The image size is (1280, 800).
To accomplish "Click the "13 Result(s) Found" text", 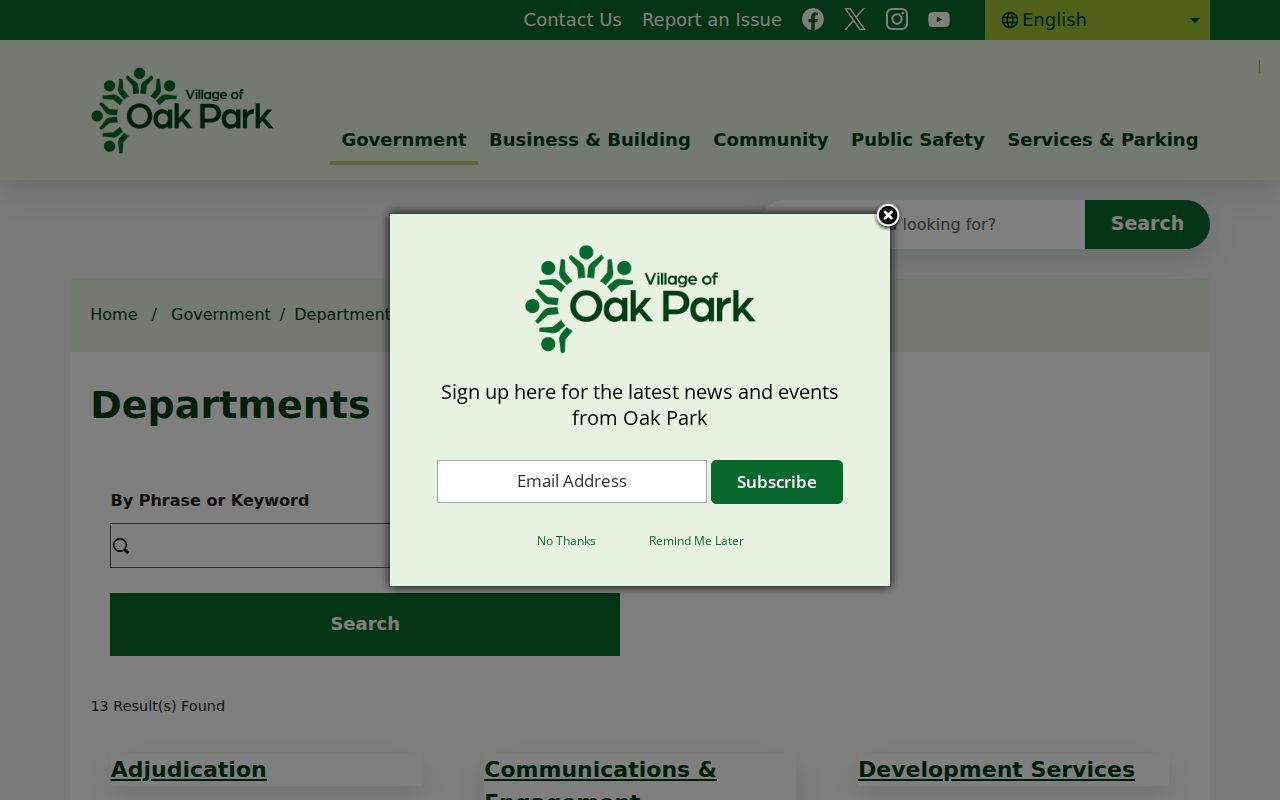I will click(x=158, y=706).
